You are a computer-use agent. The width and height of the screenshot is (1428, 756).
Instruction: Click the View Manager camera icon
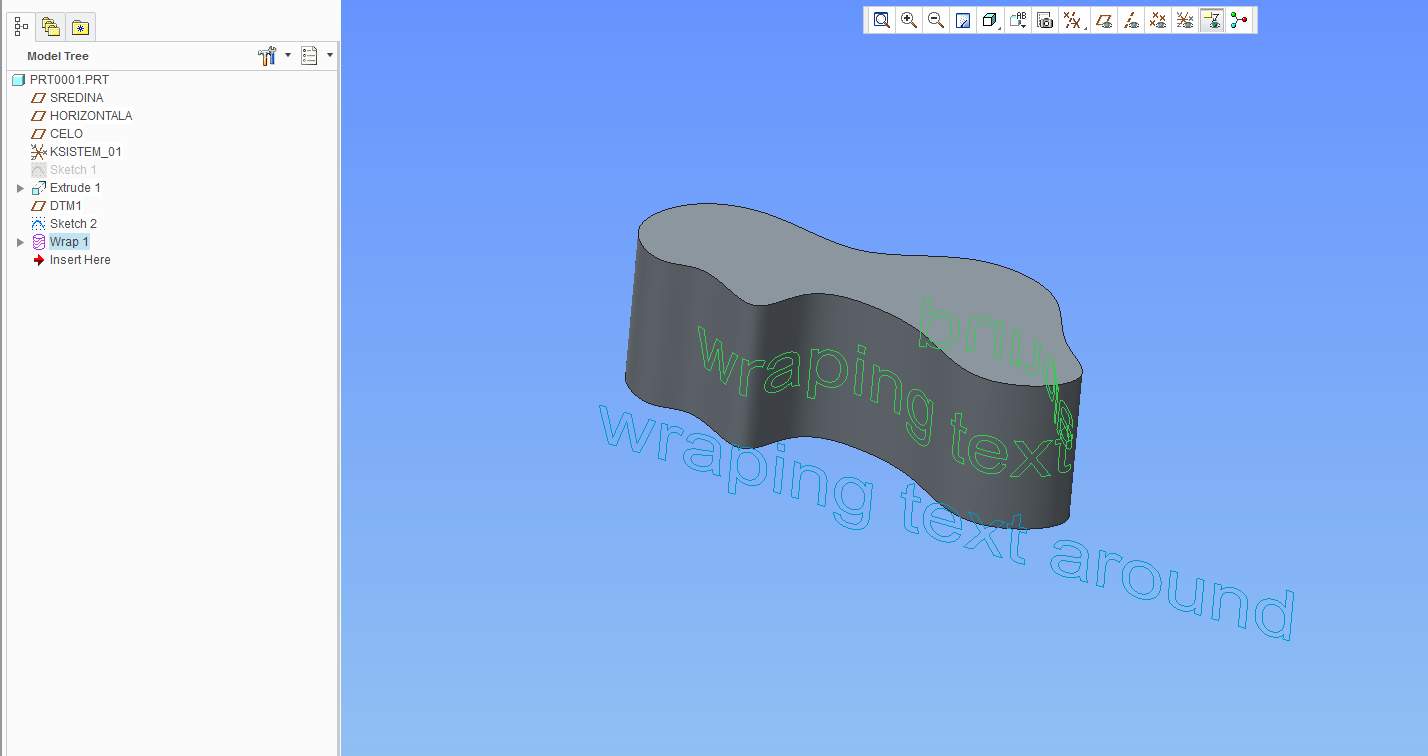click(1045, 20)
